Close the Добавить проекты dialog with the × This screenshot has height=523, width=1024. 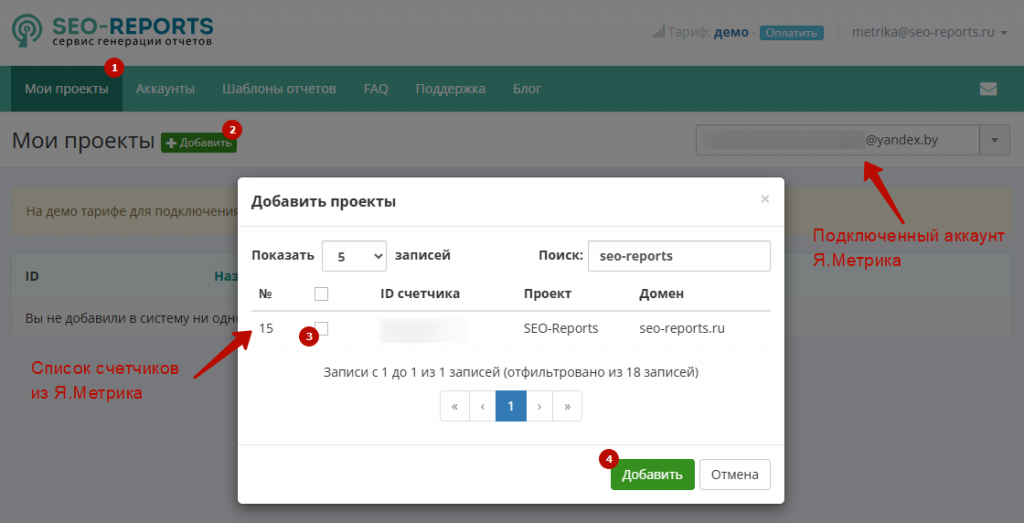tap(765, 199)
